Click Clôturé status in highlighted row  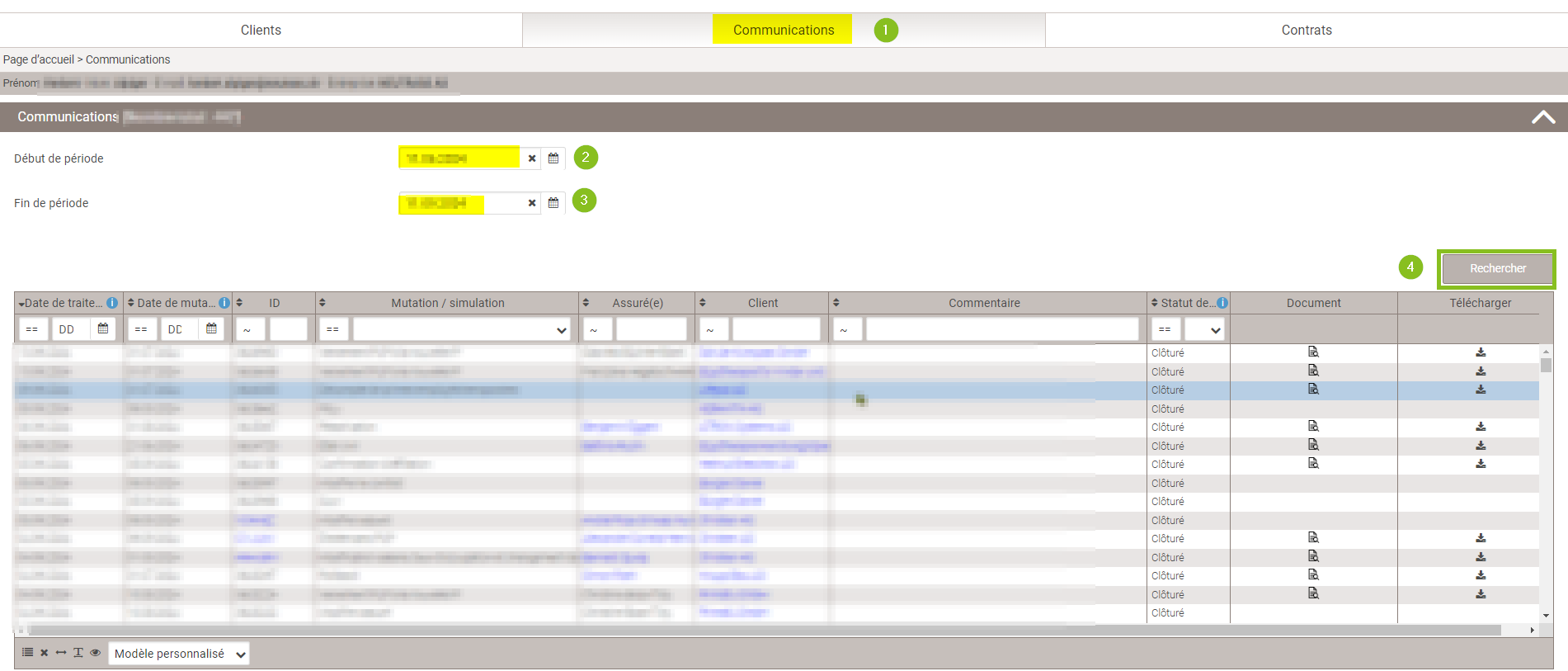pyautogui.click(x=1168, y=390)
